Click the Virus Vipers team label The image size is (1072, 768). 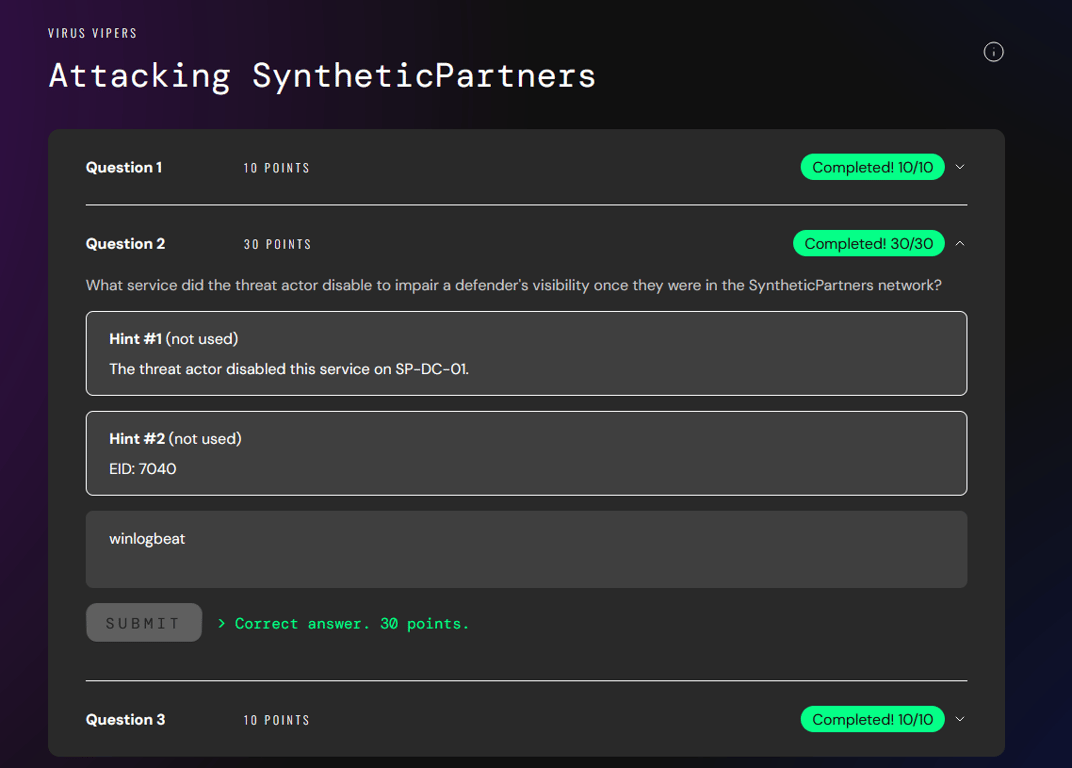(x=93, y=33)
